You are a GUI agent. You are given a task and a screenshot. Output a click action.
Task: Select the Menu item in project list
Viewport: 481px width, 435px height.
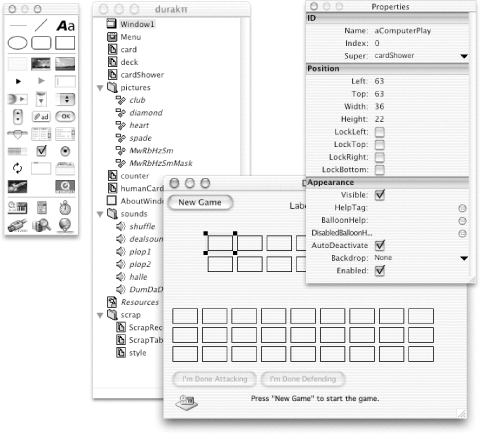click(131, 37)
